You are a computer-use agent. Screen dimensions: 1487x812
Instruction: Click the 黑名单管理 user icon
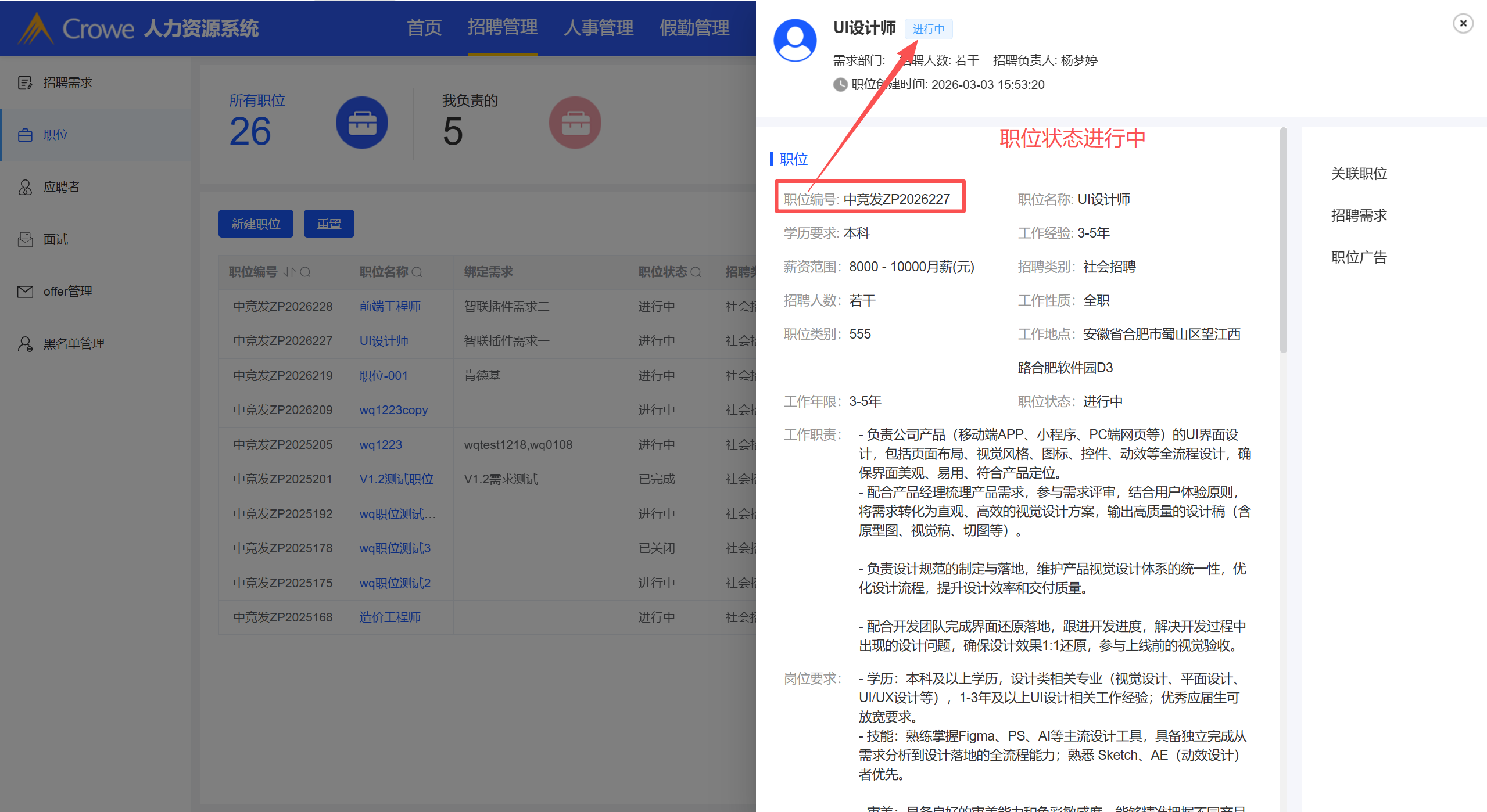pos(25,344)
